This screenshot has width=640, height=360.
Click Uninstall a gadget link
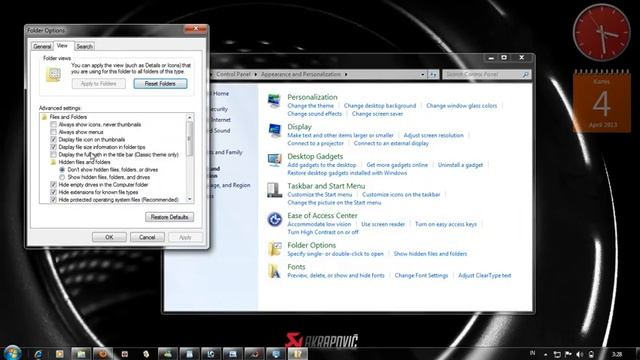[x=460, y=165]
